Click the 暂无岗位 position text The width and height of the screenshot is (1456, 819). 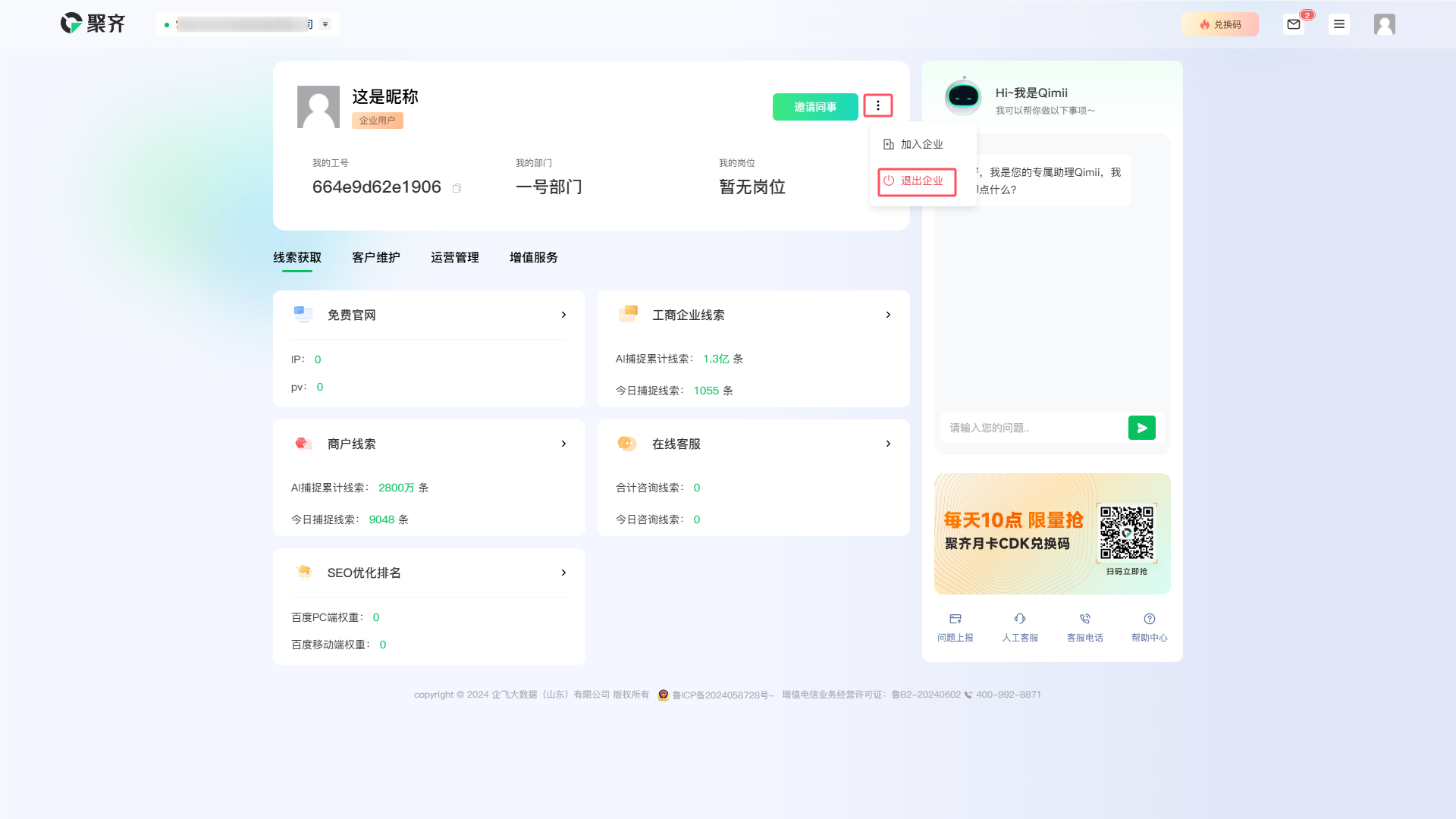click(752, 187)
